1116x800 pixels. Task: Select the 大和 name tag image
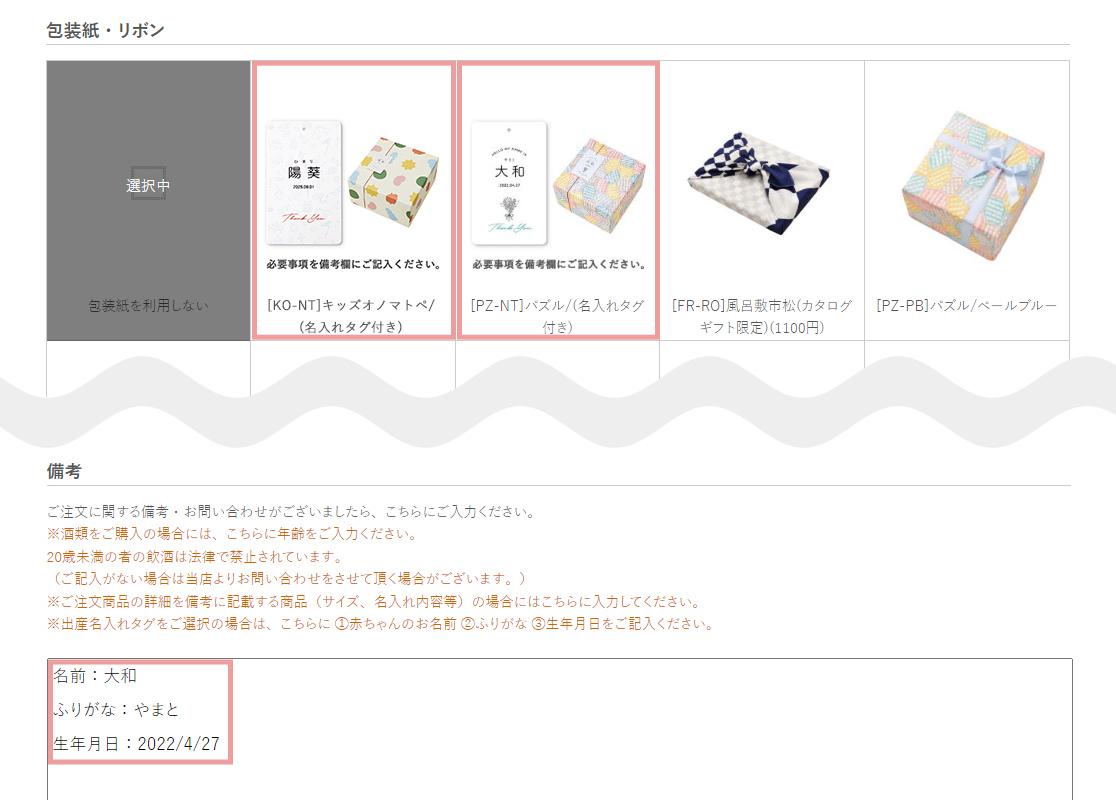(510, 183)
